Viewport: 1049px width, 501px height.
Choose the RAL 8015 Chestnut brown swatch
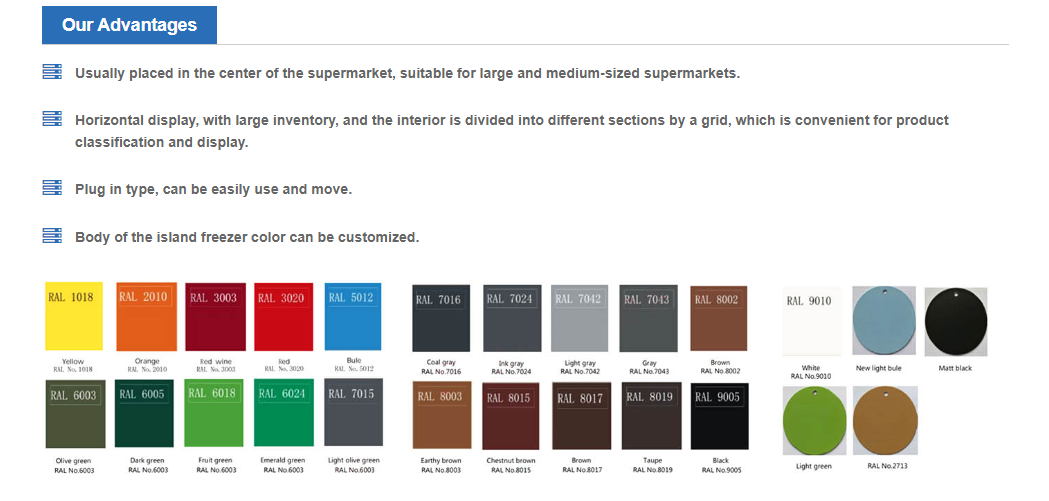[x=511, y=415]
